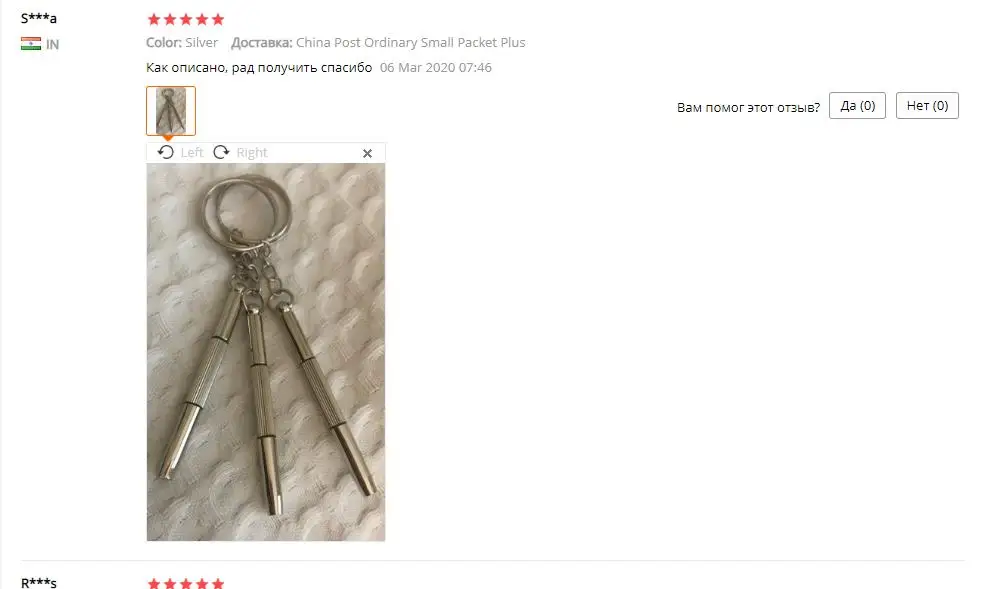Click the first star of R***s's review

154,583
